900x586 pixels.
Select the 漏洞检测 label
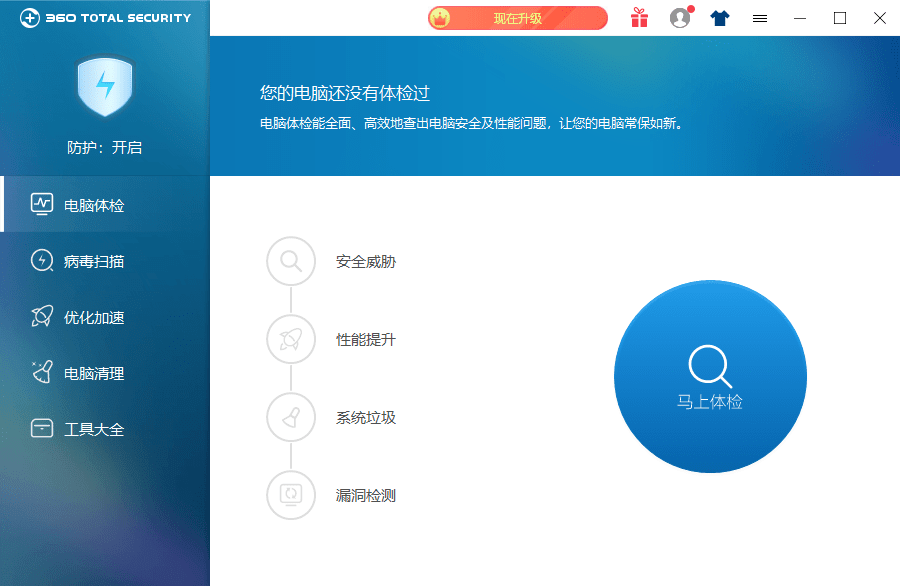[x=366, y=495]
